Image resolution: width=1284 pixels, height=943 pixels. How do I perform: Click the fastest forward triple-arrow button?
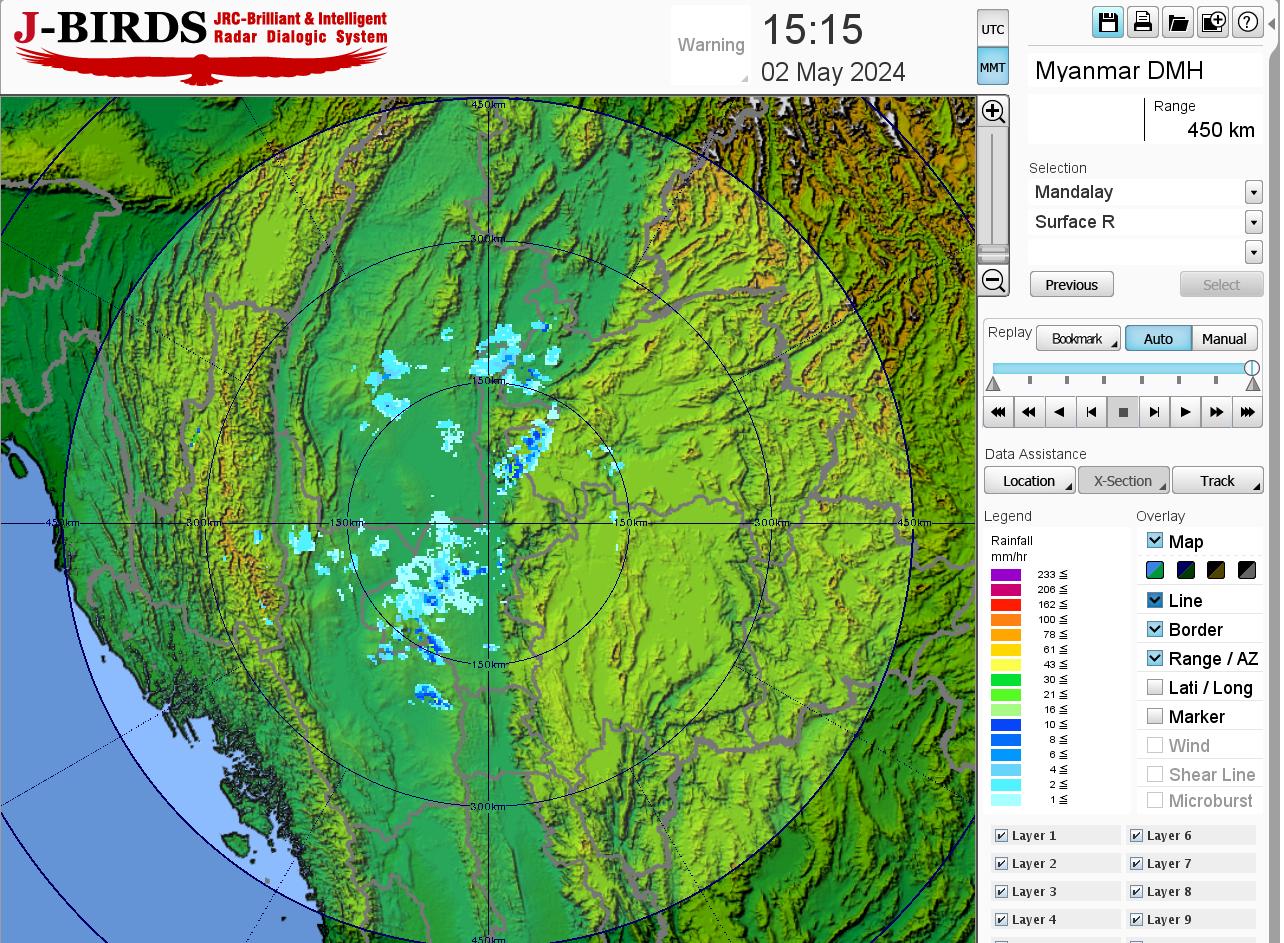(x=1247, y=412)
